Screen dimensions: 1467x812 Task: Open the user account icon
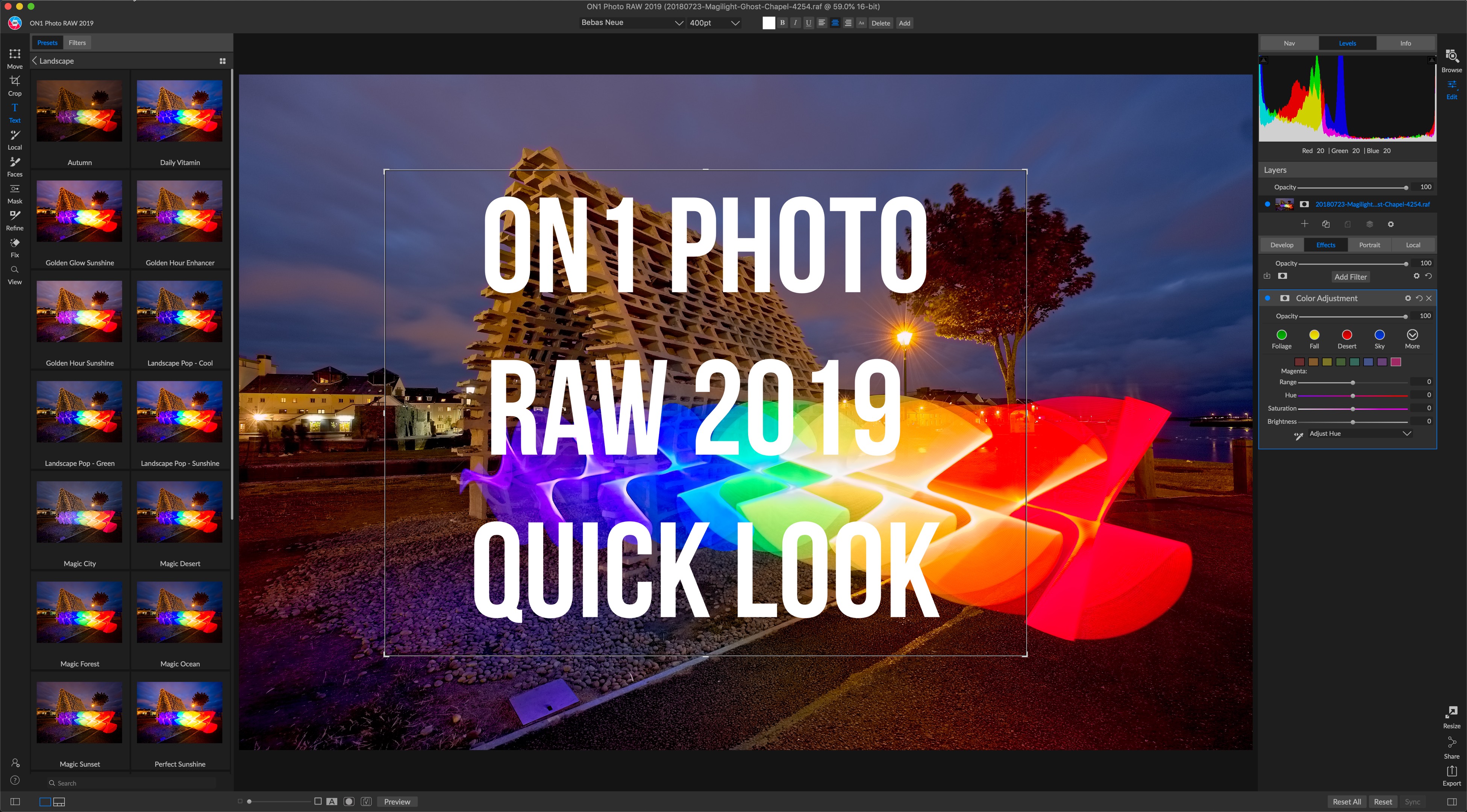pos(15,762)
